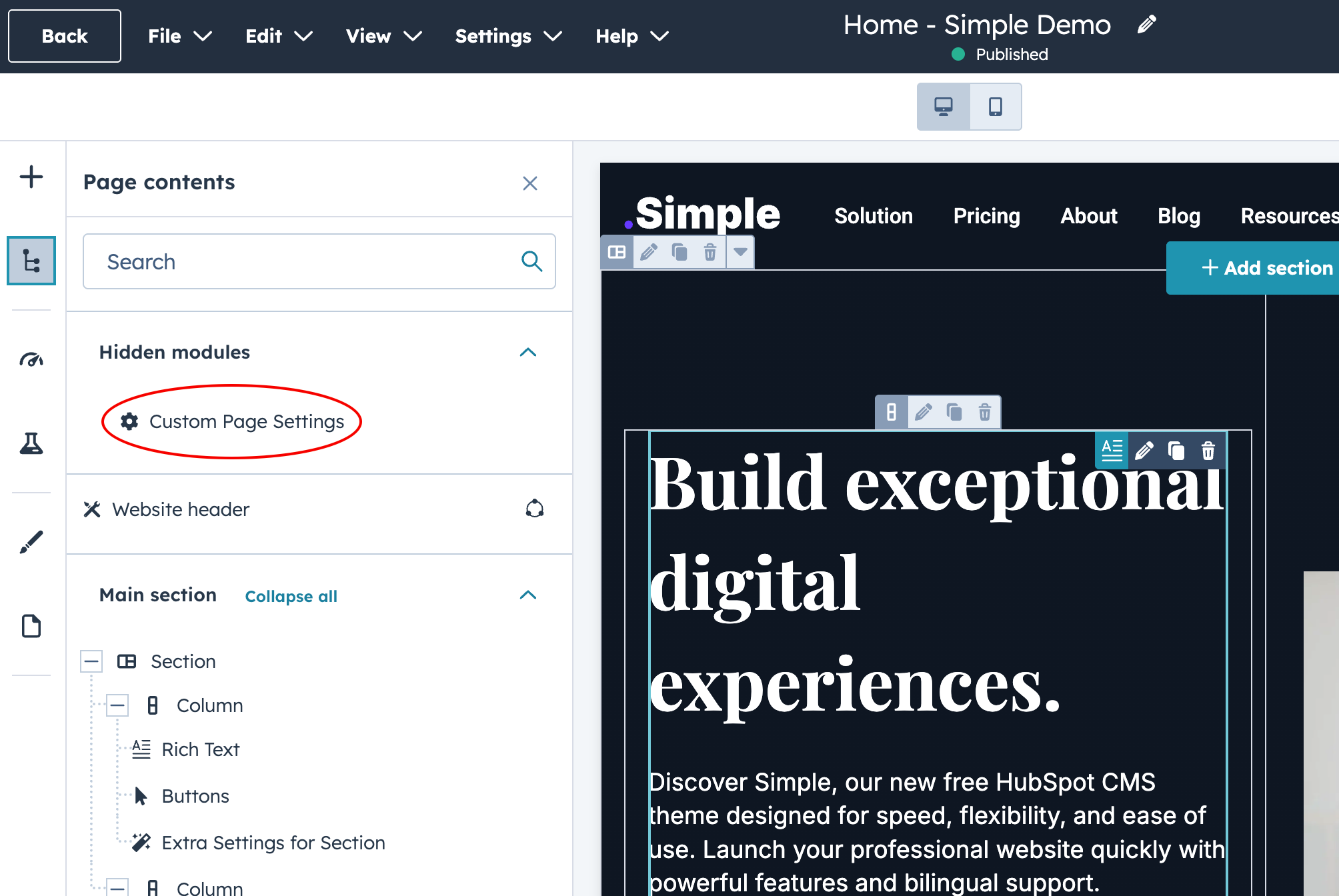Screen dimensions: 1339x896
Task: Duplicate the column via its copy icon
Action: point(954,413)
